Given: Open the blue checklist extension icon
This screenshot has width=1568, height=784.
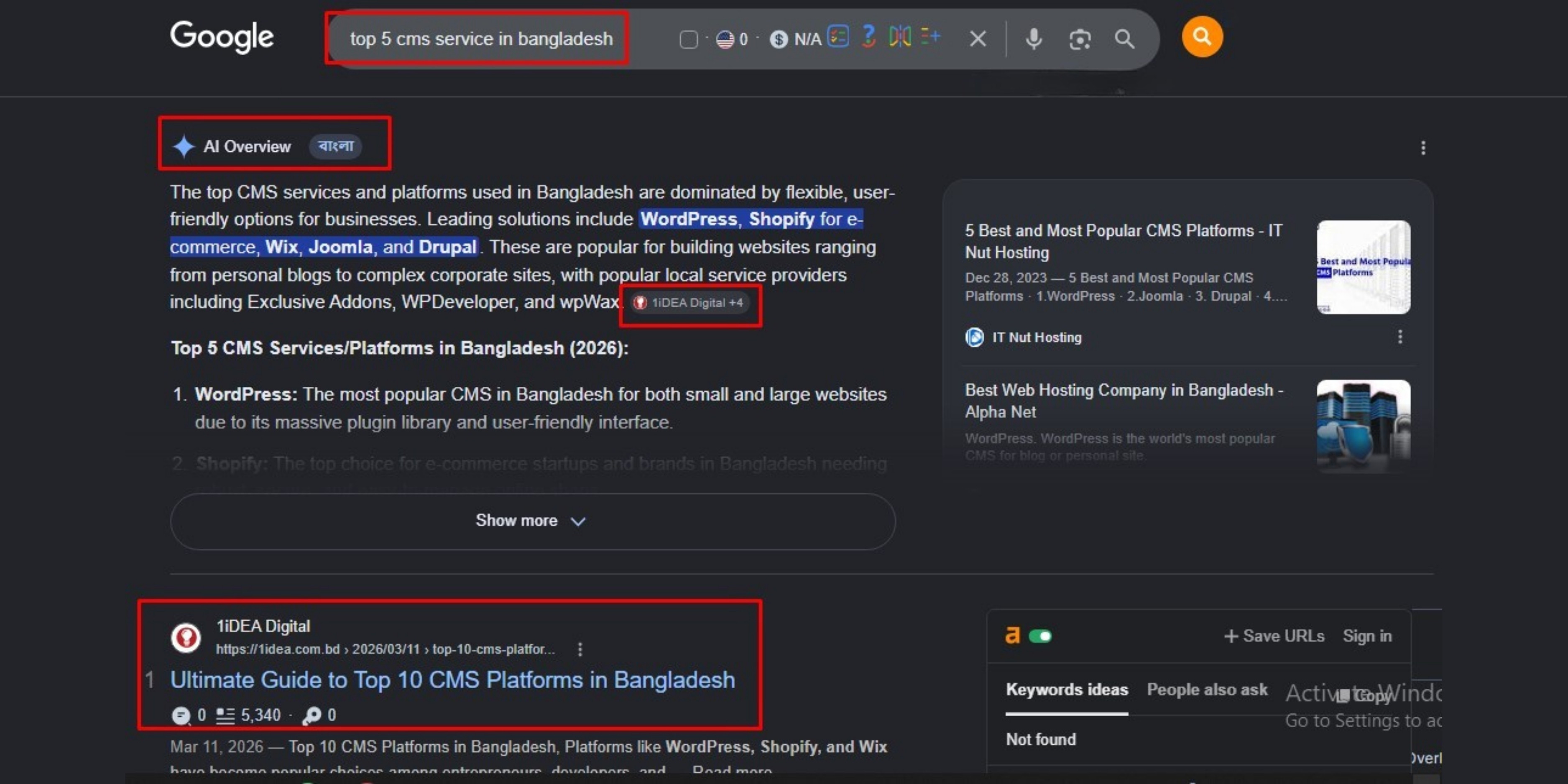Looking at the screenshot, I should pyautogui.click(x=839, y=36).
